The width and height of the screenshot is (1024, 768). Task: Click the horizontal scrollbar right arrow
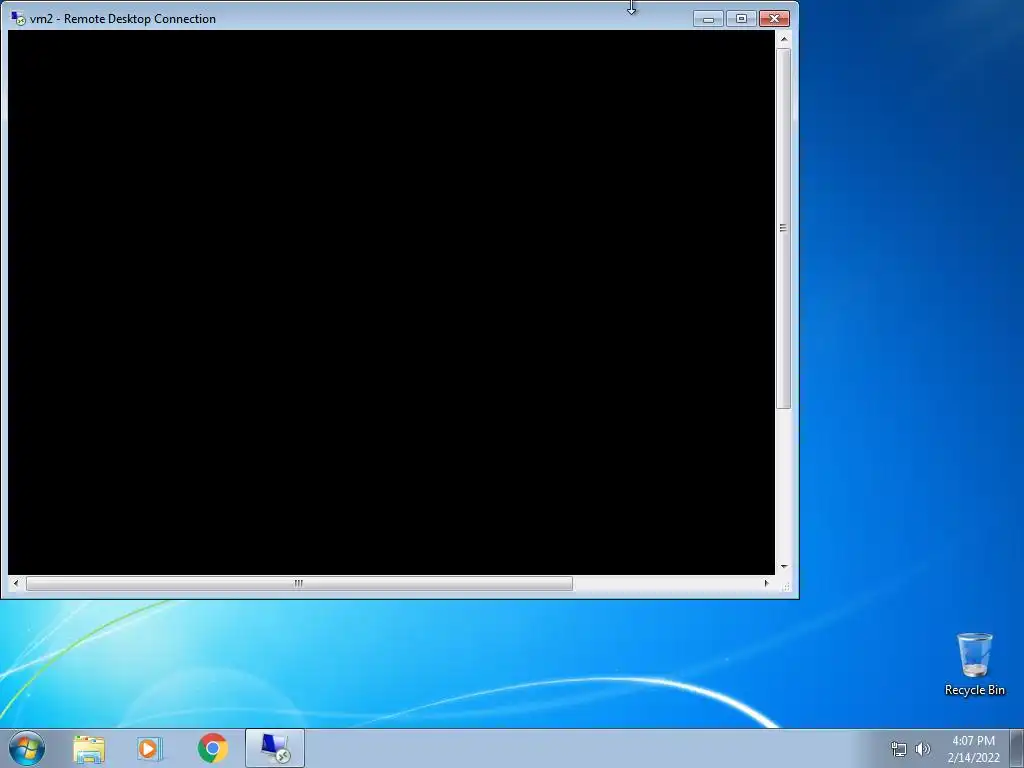coord(767,583)
